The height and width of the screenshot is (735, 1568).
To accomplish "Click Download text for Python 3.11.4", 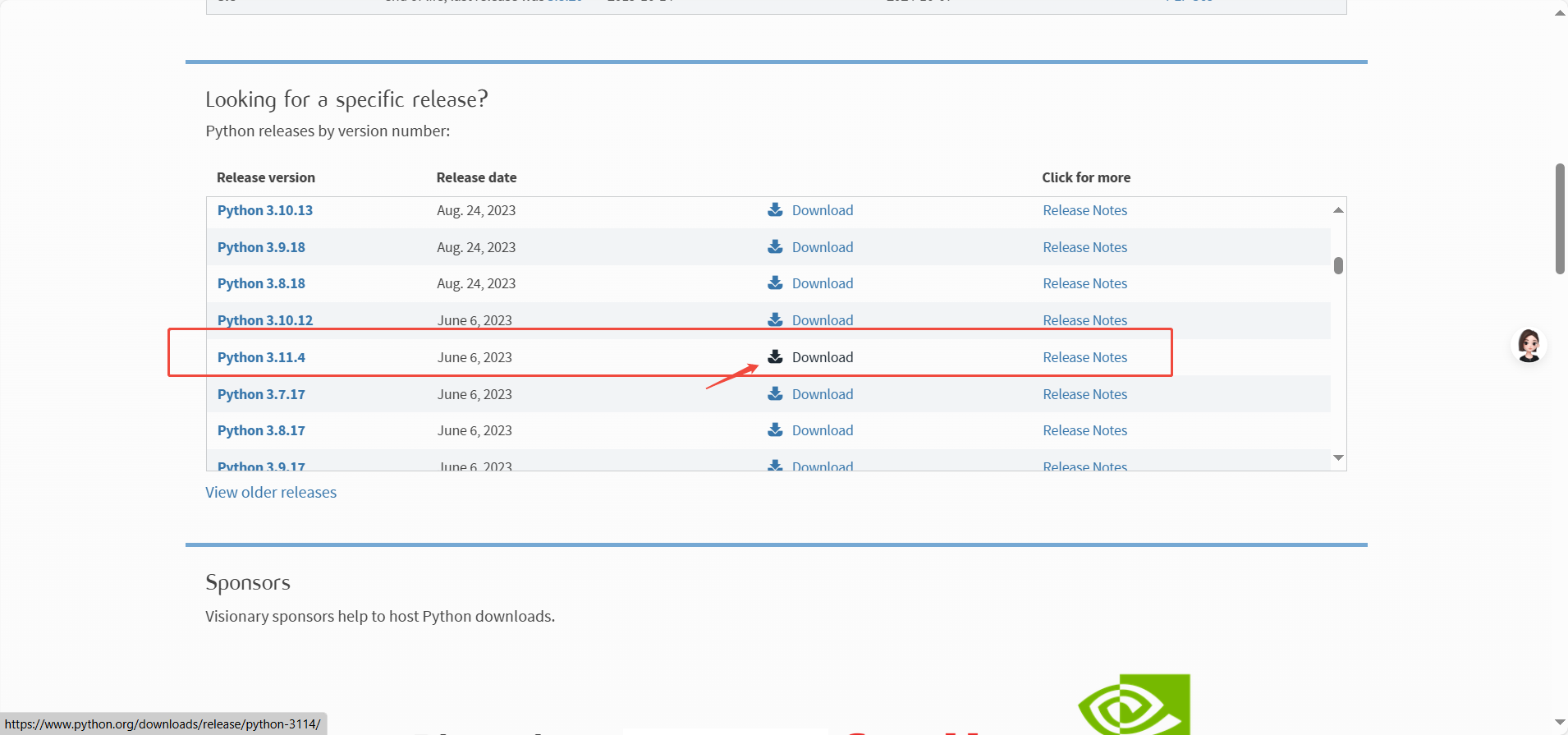I will (823, 357).
